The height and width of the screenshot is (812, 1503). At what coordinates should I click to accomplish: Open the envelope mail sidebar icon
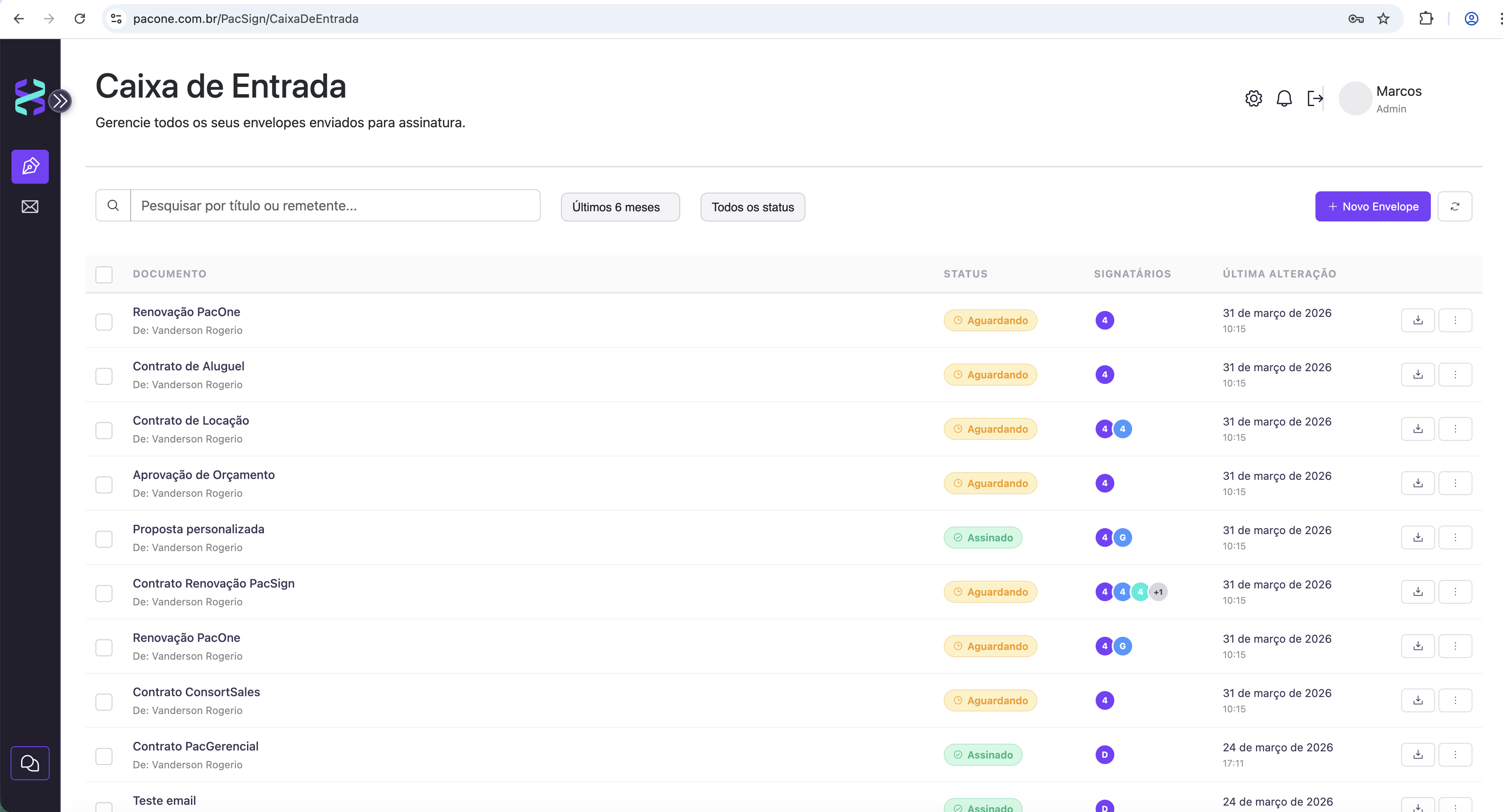click(x=31, y=207)
